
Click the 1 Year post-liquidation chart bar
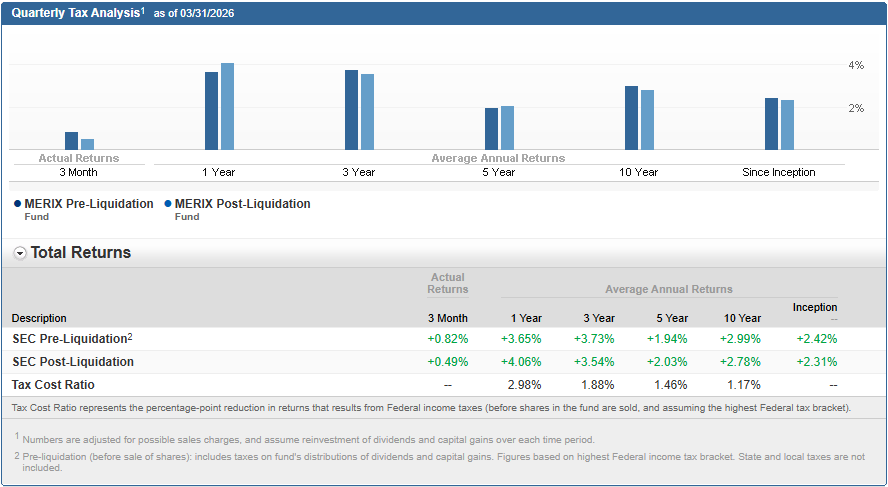pos(227,106)
